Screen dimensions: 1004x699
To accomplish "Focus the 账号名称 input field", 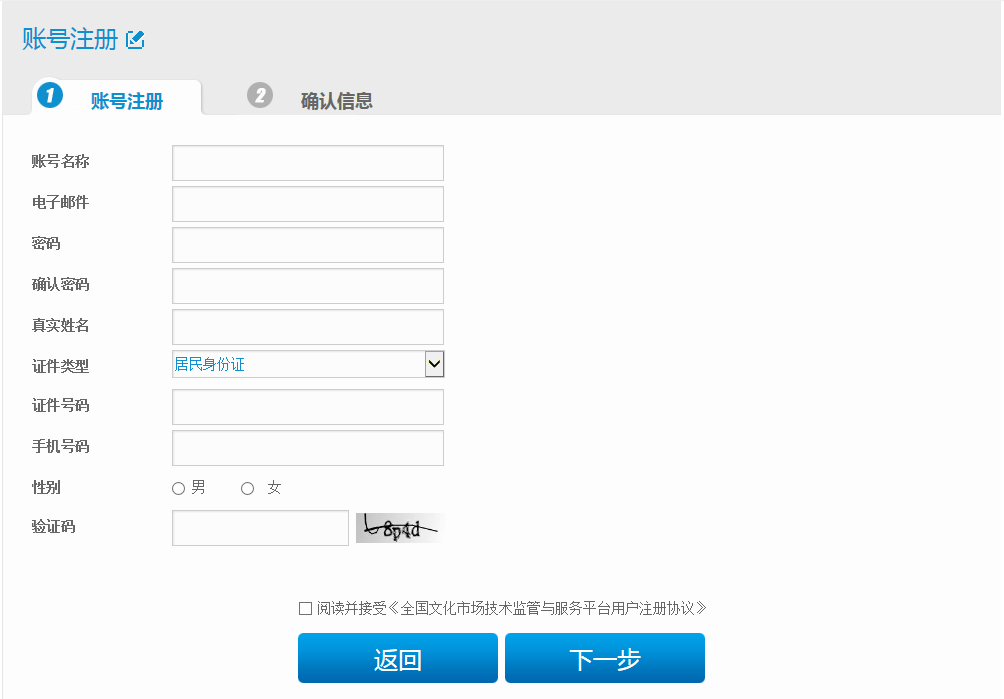I will tap(308, 163).
